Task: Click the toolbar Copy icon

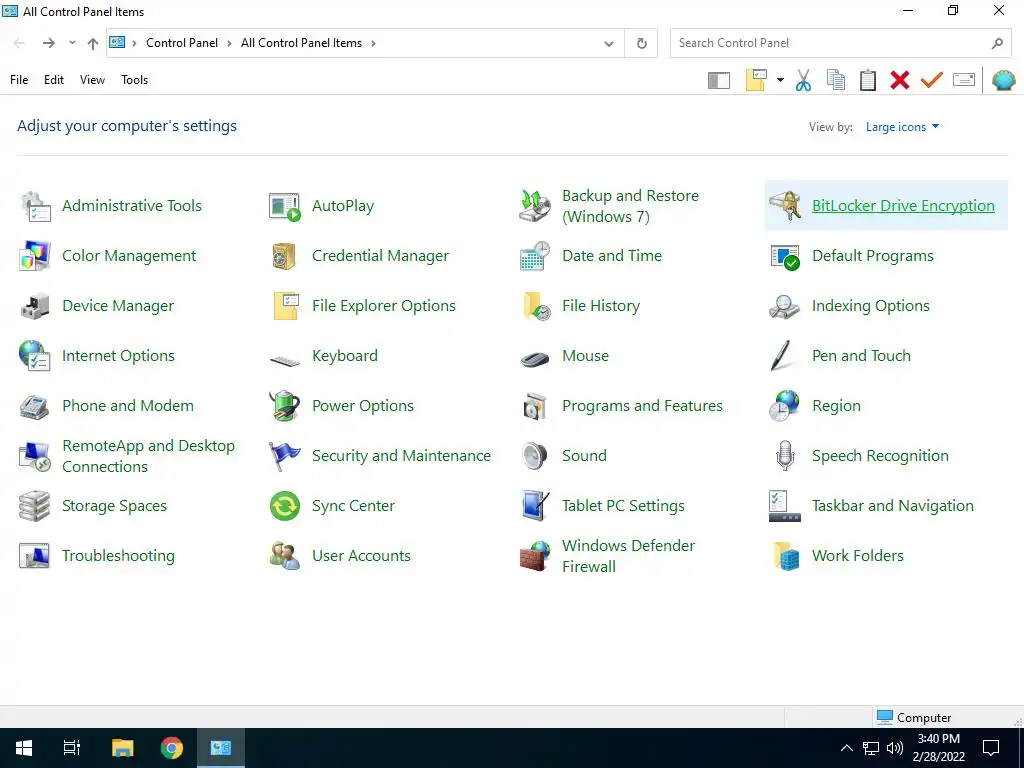Action: coord(835,80)
